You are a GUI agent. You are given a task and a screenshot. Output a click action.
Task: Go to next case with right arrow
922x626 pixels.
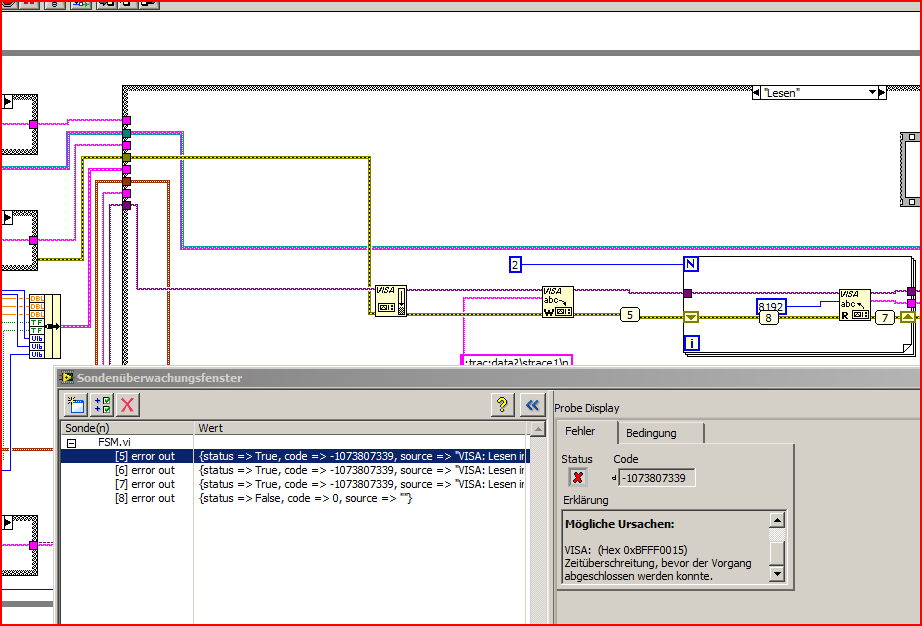pyautogui.click(x=882, y=92)
